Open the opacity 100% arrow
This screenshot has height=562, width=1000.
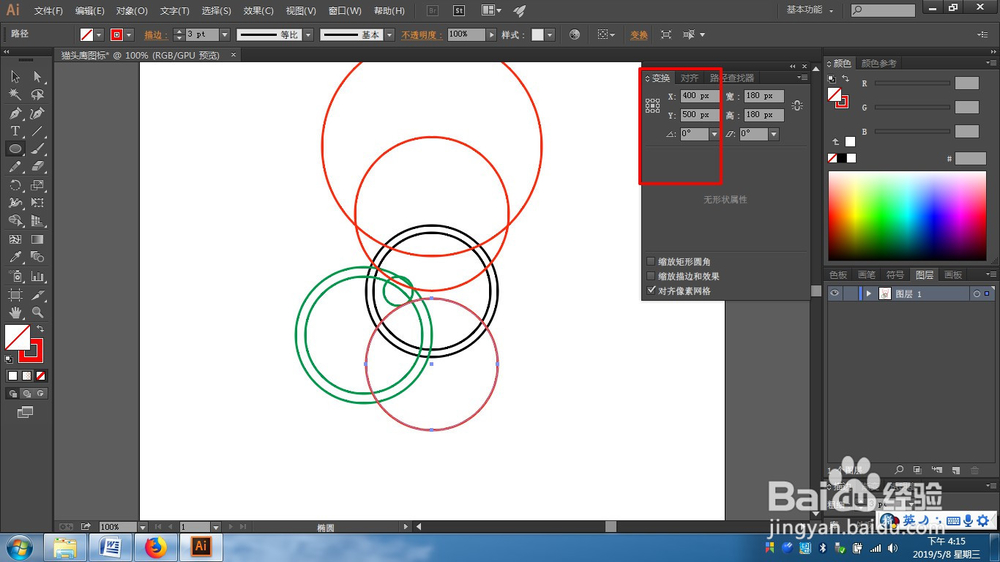[x=491, y=34]
